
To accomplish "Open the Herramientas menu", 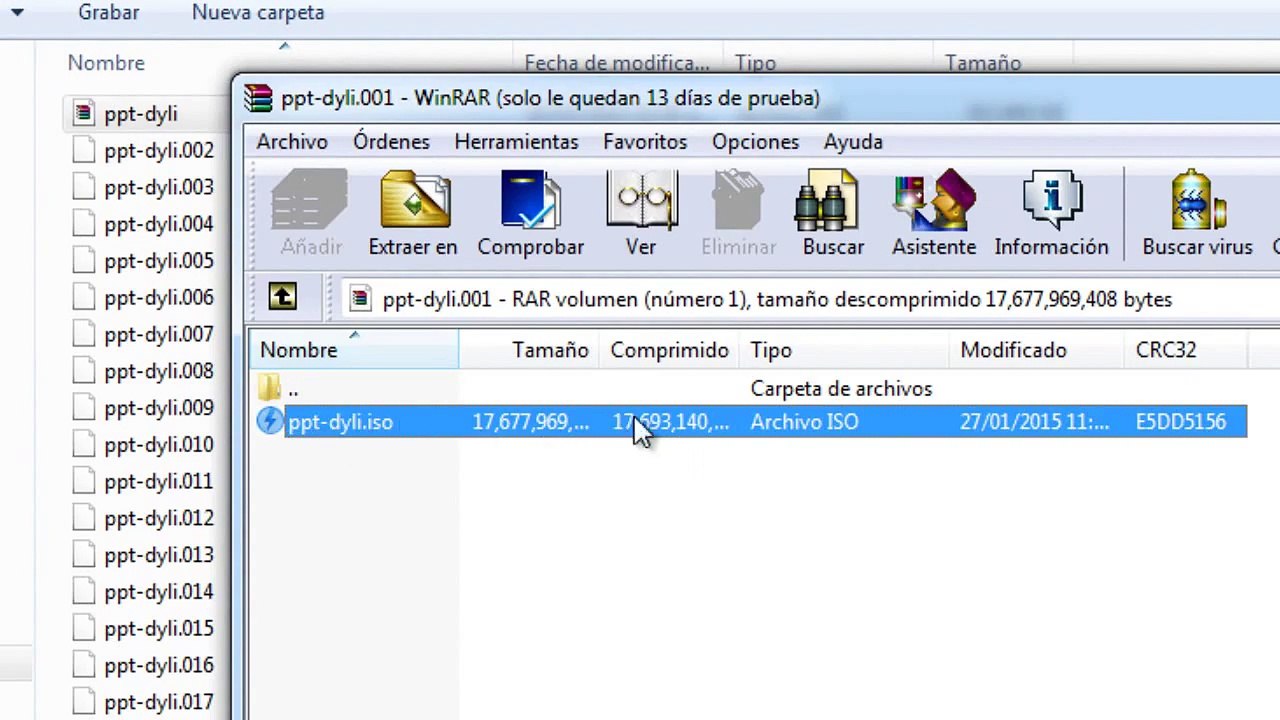I will coord(516,142).
